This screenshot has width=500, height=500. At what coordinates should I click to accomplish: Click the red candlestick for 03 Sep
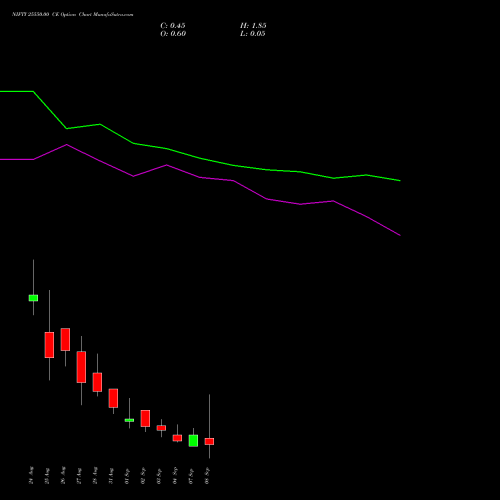tap(161, 428)
